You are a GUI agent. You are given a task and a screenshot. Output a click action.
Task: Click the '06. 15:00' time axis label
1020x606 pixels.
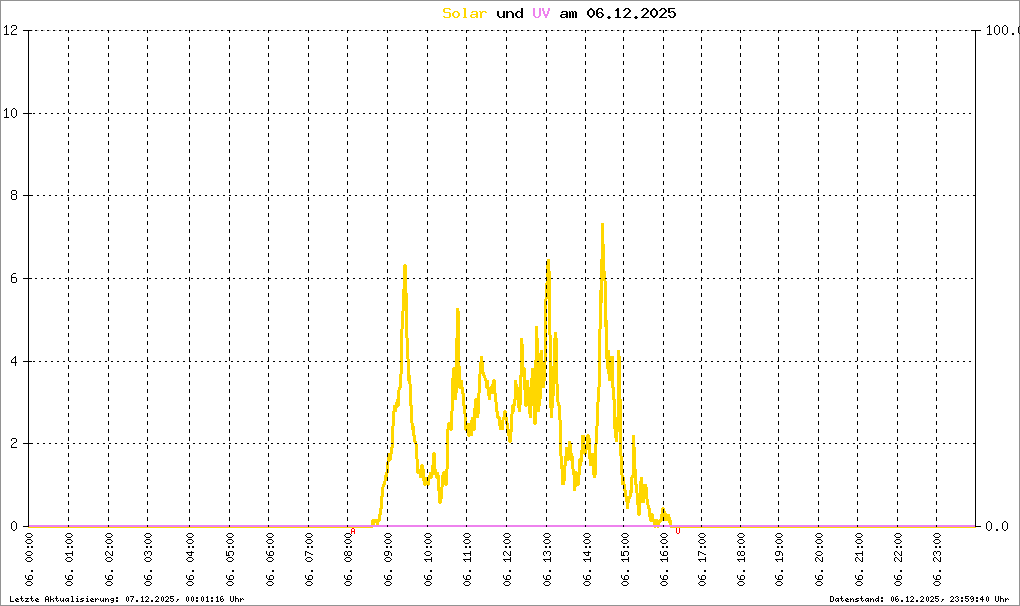[x=624, y=560]
